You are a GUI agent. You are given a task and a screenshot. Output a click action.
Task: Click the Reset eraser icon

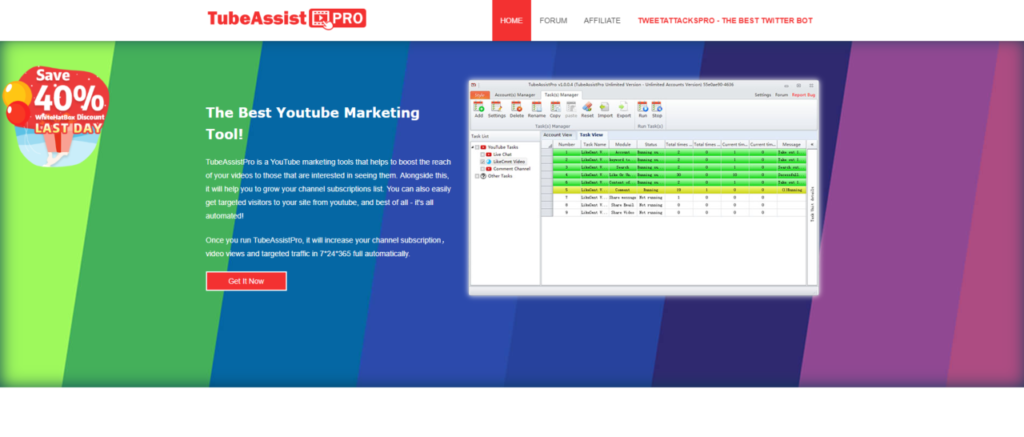pos(587,106)
